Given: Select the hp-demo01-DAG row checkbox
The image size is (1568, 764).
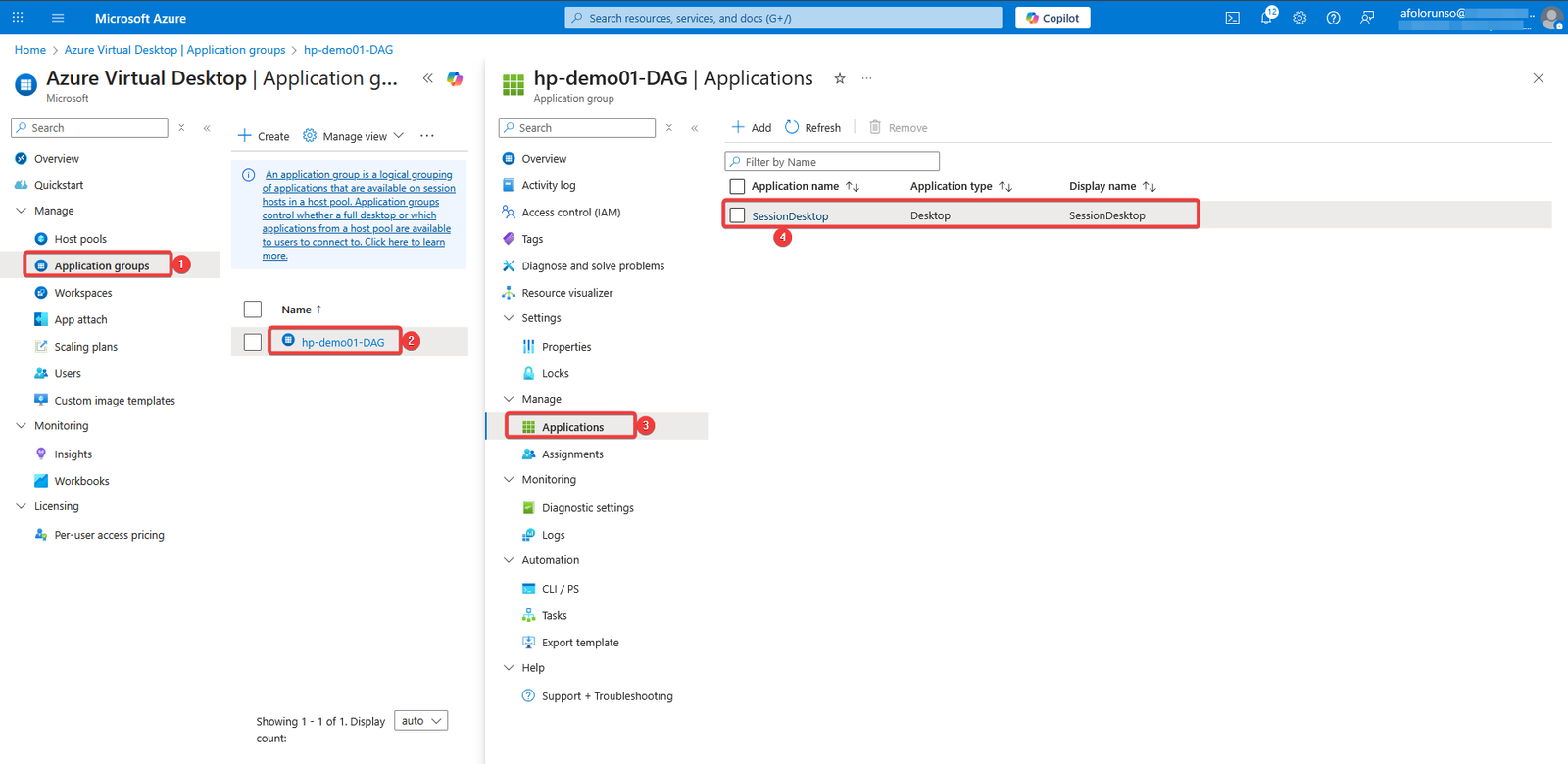Looking at the screenshot, I should point(253,342).
